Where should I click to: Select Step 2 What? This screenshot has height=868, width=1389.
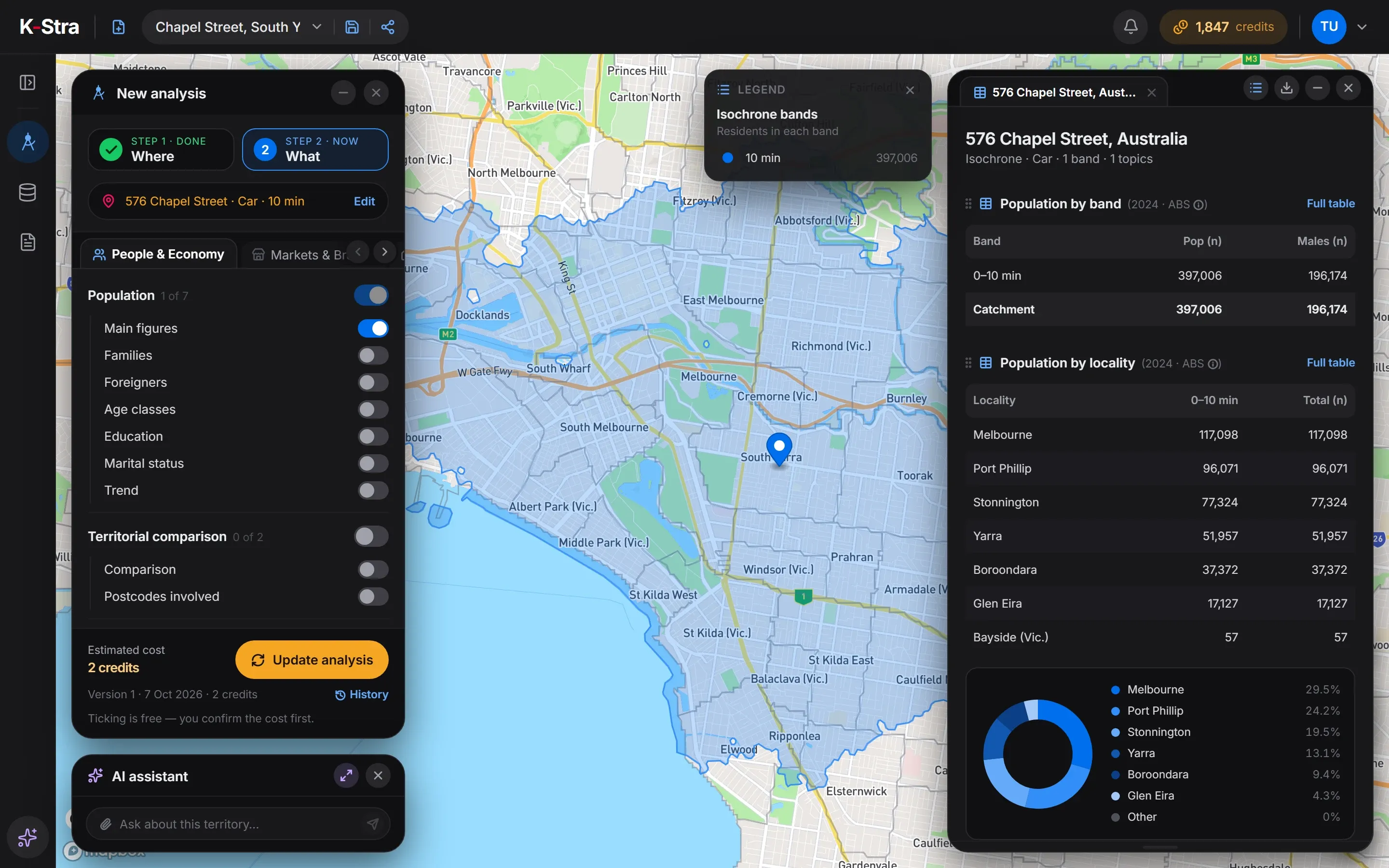pyautogui.click(x=315, y=149)
